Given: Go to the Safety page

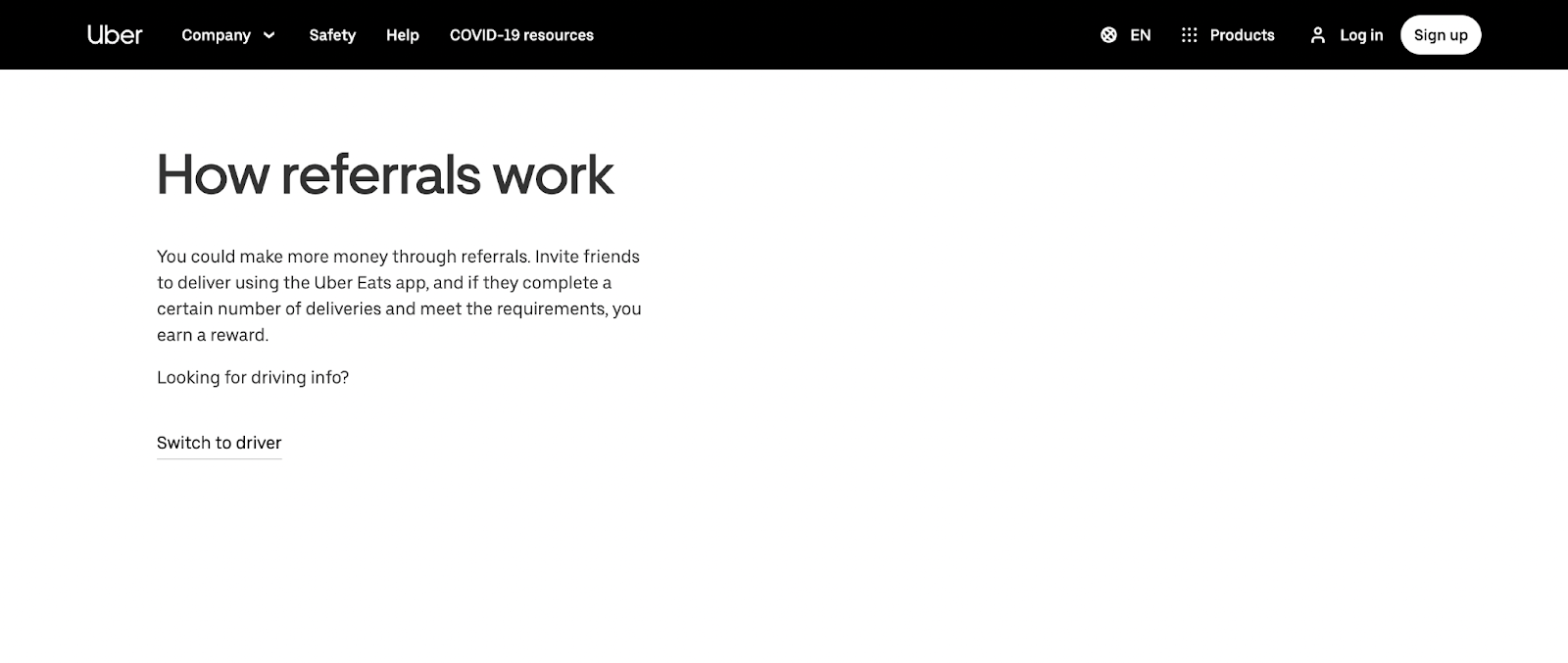Looking at the screenshot, I should (x=332, y=35).
